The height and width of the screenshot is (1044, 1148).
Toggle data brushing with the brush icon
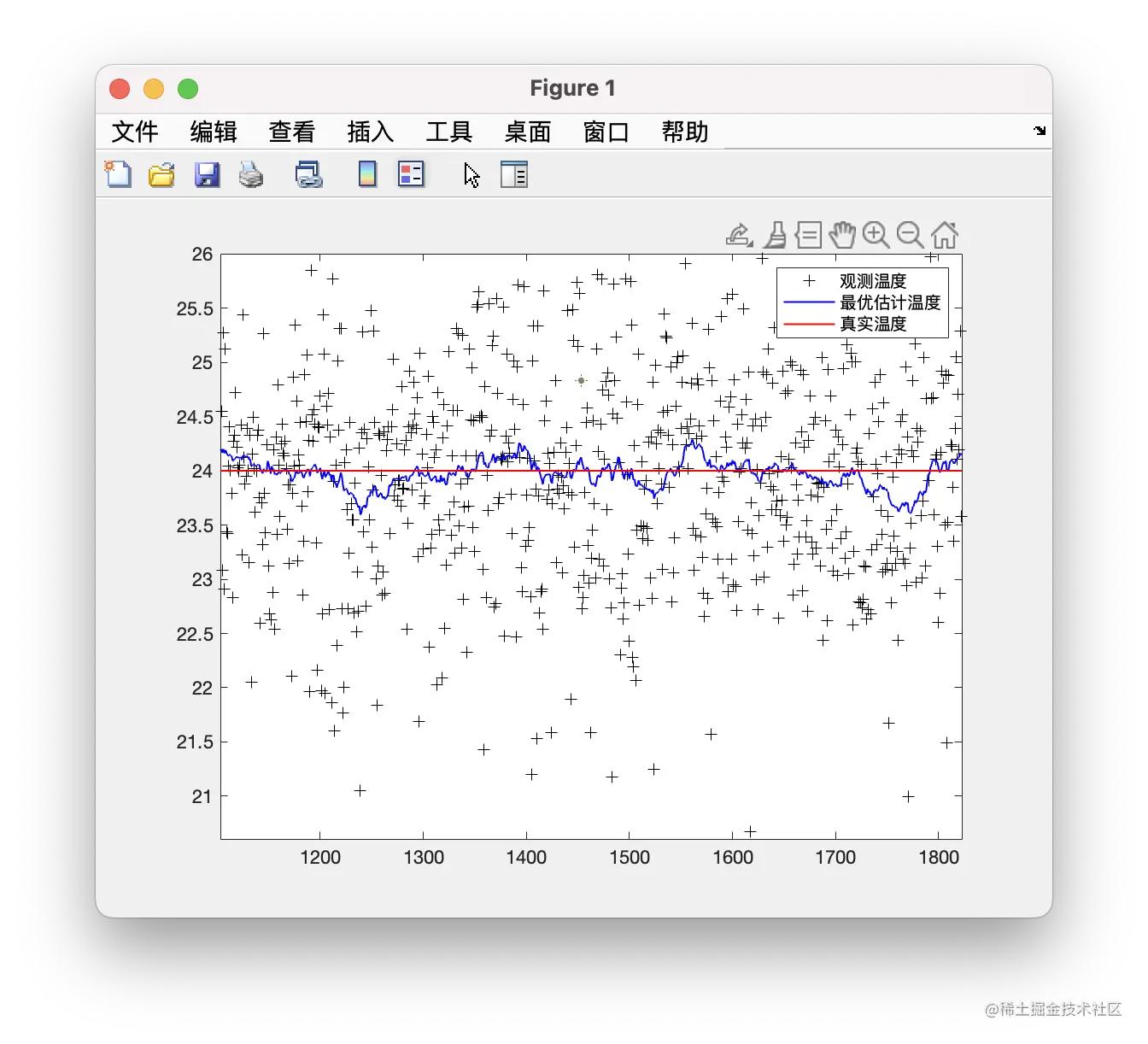pyautogui.click(x=774, y=234)
